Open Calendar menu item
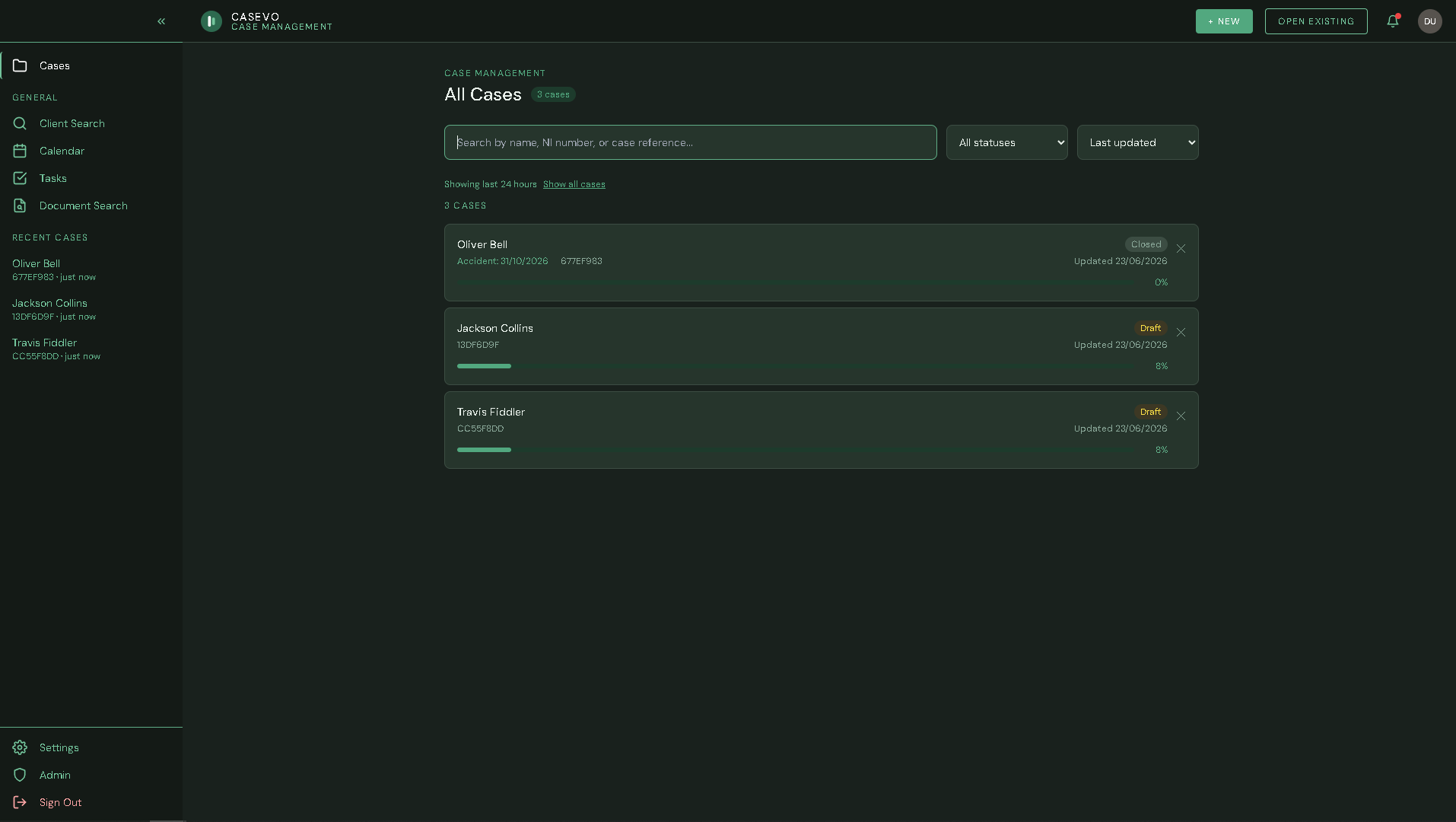Viewport: 1456px width, 822px height. tap(91, 151)
